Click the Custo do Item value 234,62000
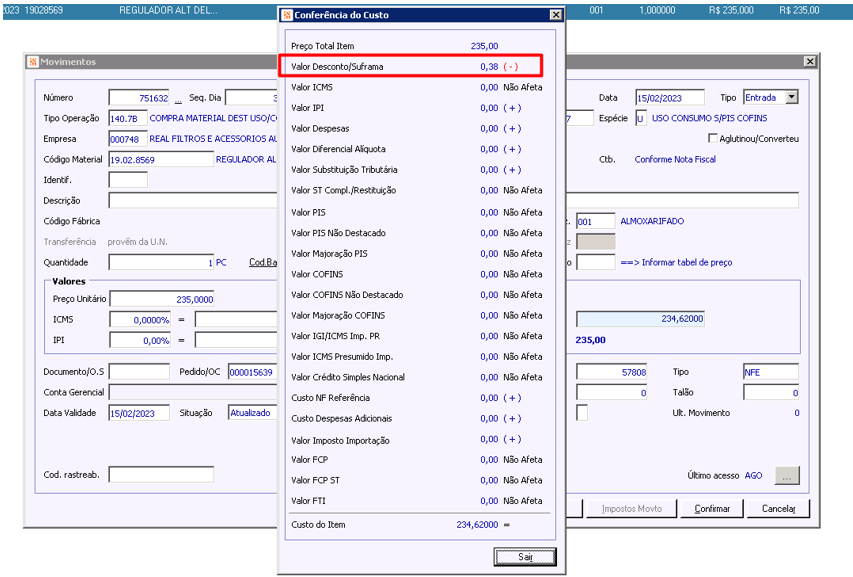 click(x=477, y=524)
